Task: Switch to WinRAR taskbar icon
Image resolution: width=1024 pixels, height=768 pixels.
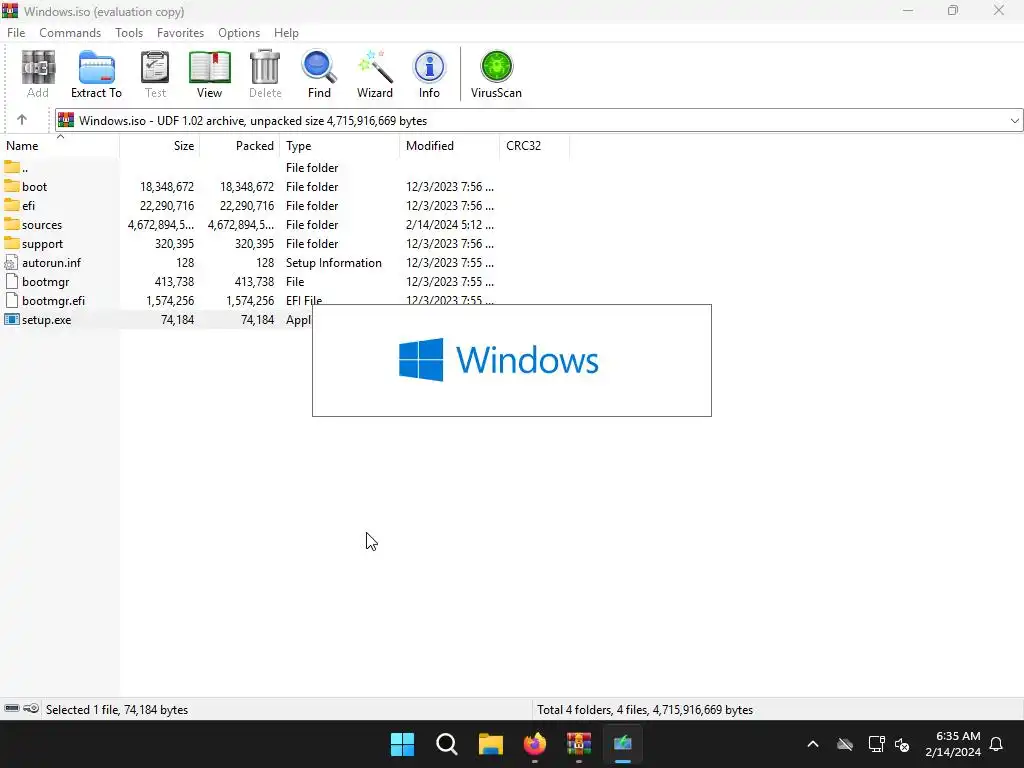Action: [579, 744]
